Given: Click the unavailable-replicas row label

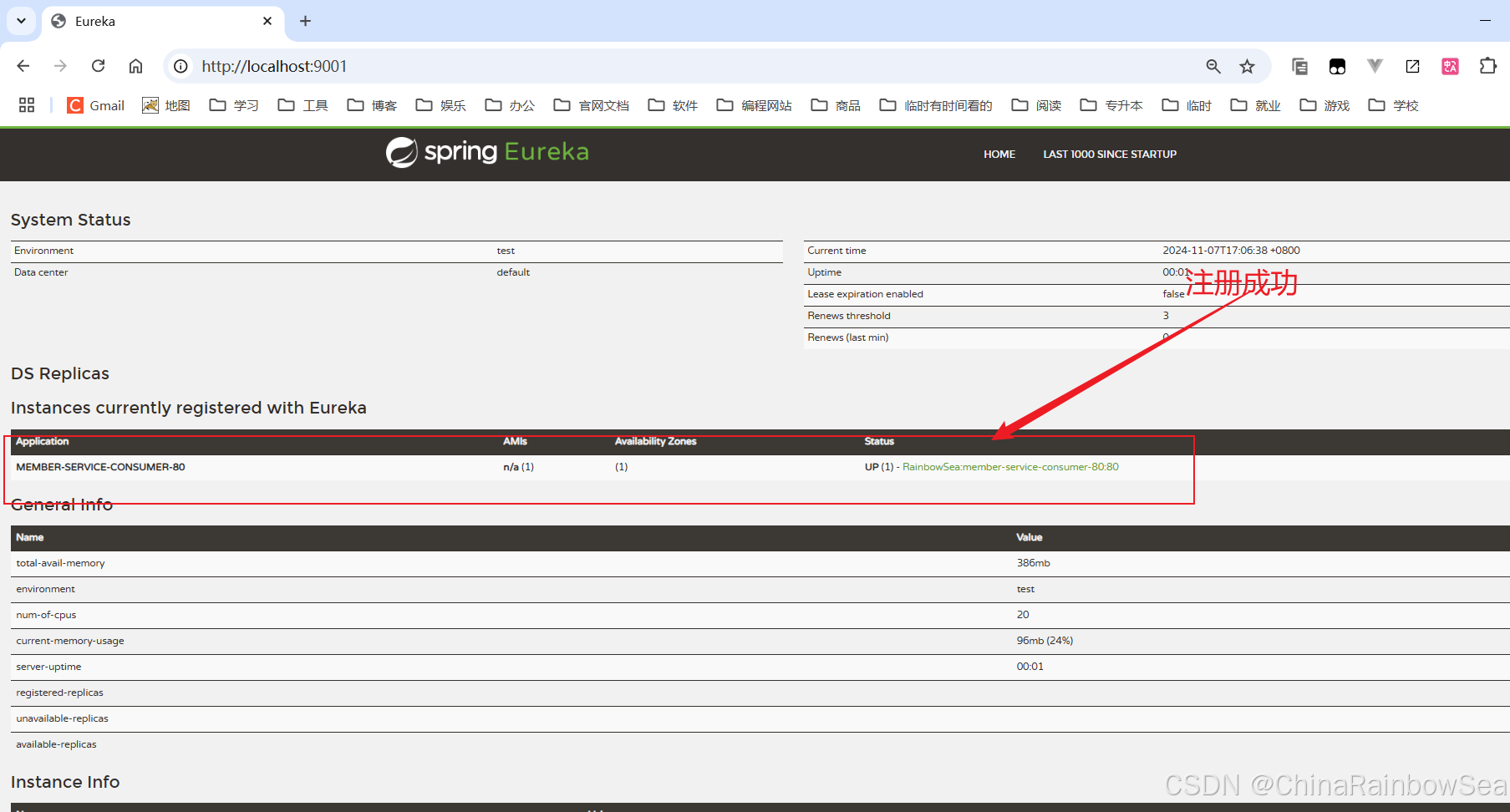Looking at the screenshot, I should [62, 718].
